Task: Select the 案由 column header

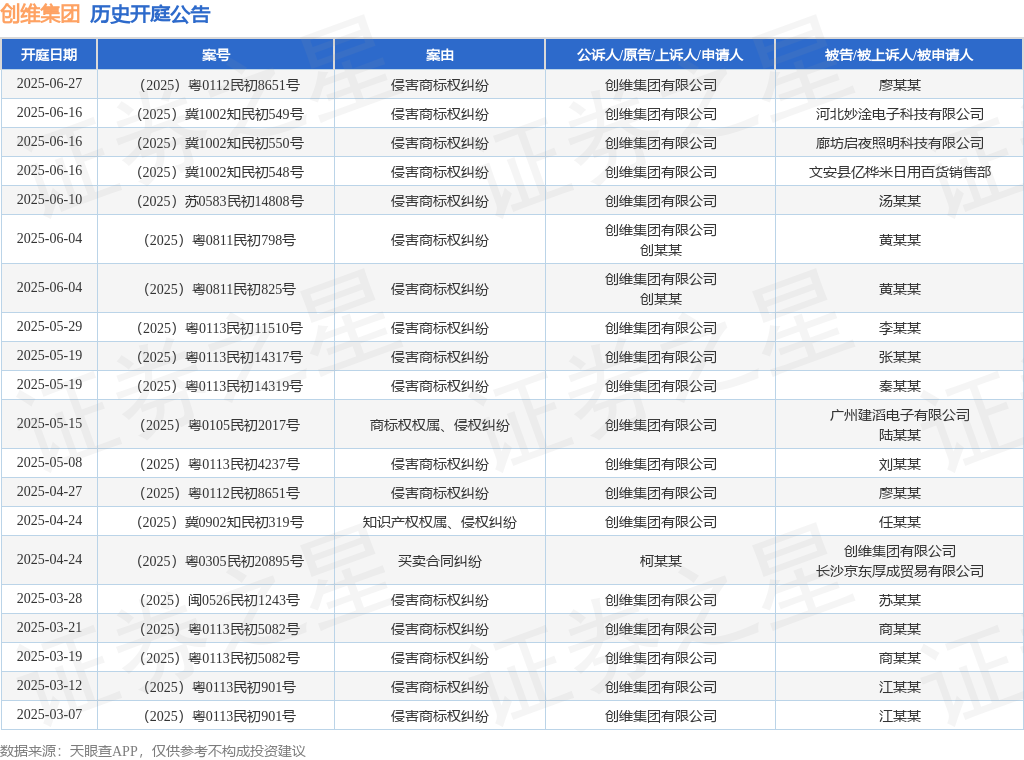Action: [440, 55]
